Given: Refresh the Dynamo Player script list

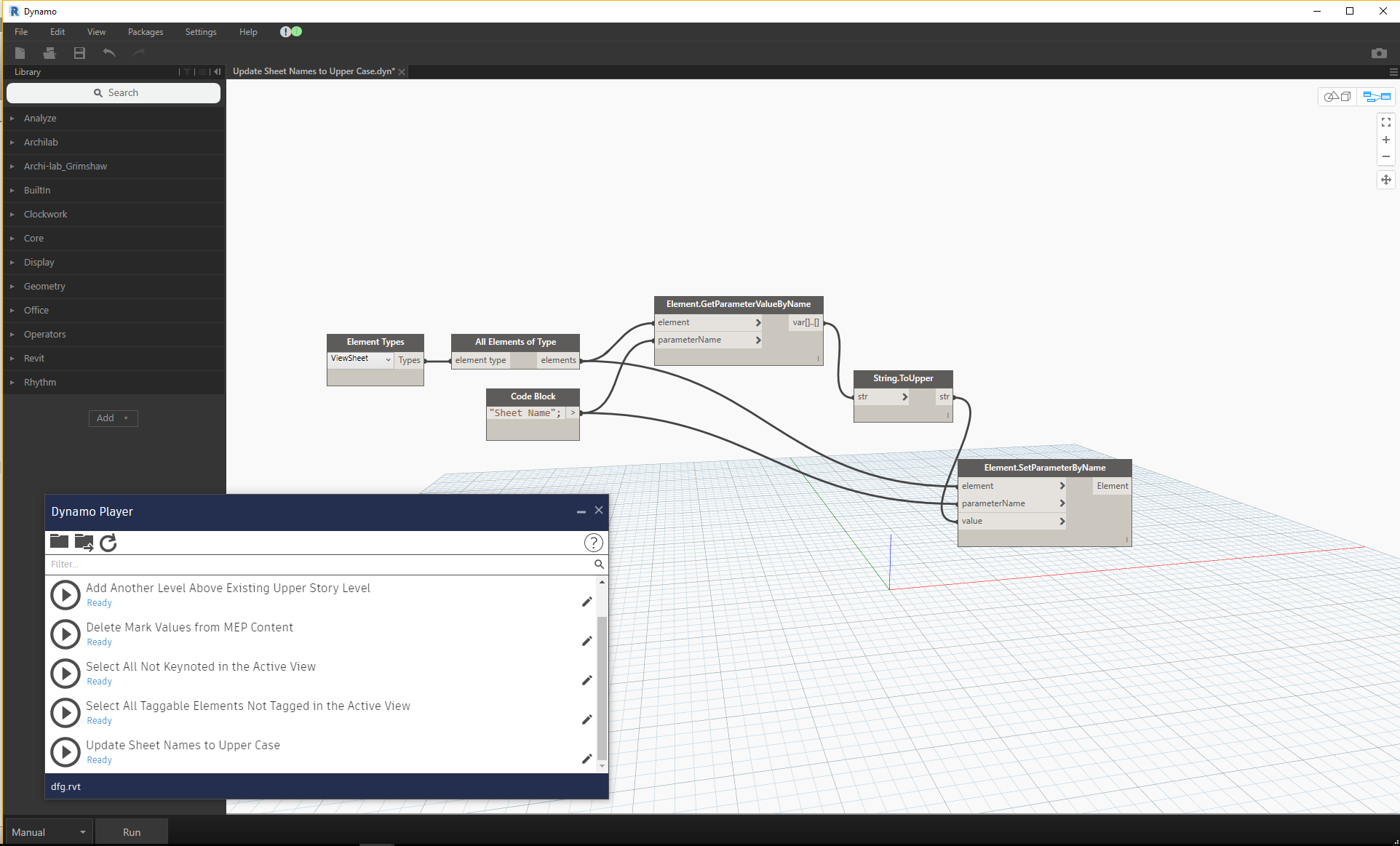Looking at the screenshot, I should coord(108,543).
